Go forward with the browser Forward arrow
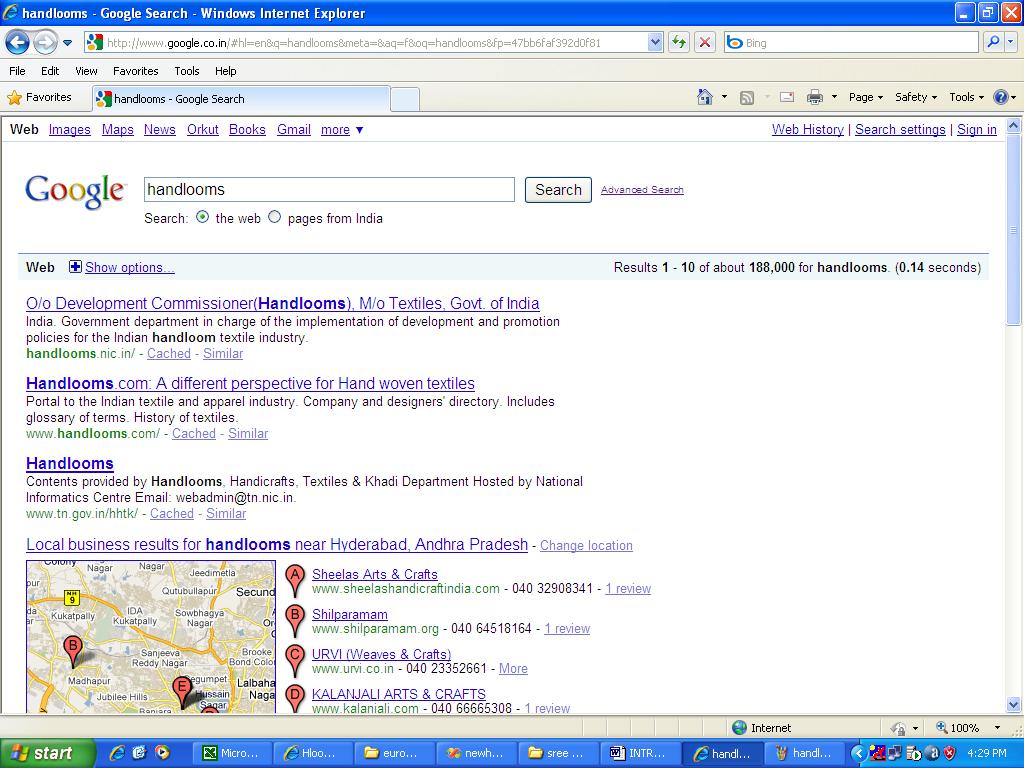 [45, 43]
